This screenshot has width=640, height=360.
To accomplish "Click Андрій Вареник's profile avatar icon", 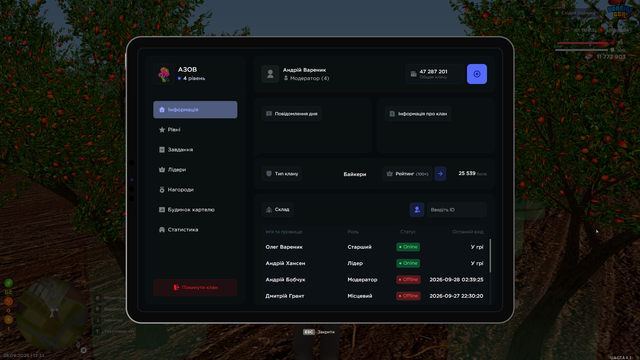I will coord(270,74).
